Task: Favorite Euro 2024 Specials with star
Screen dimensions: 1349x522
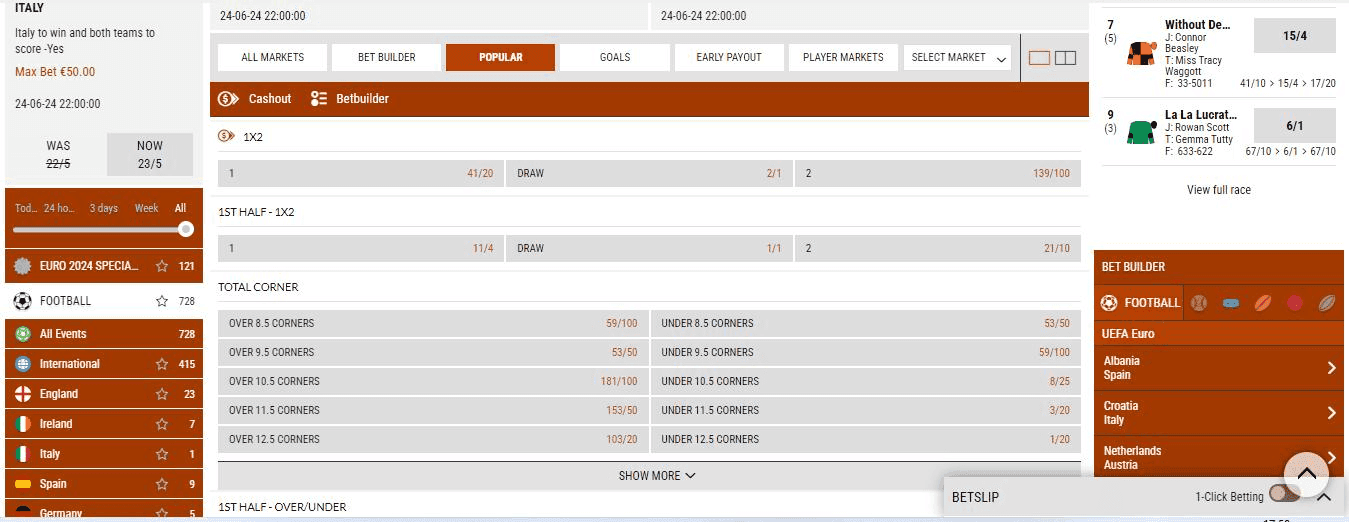Action: coord(161,266)
